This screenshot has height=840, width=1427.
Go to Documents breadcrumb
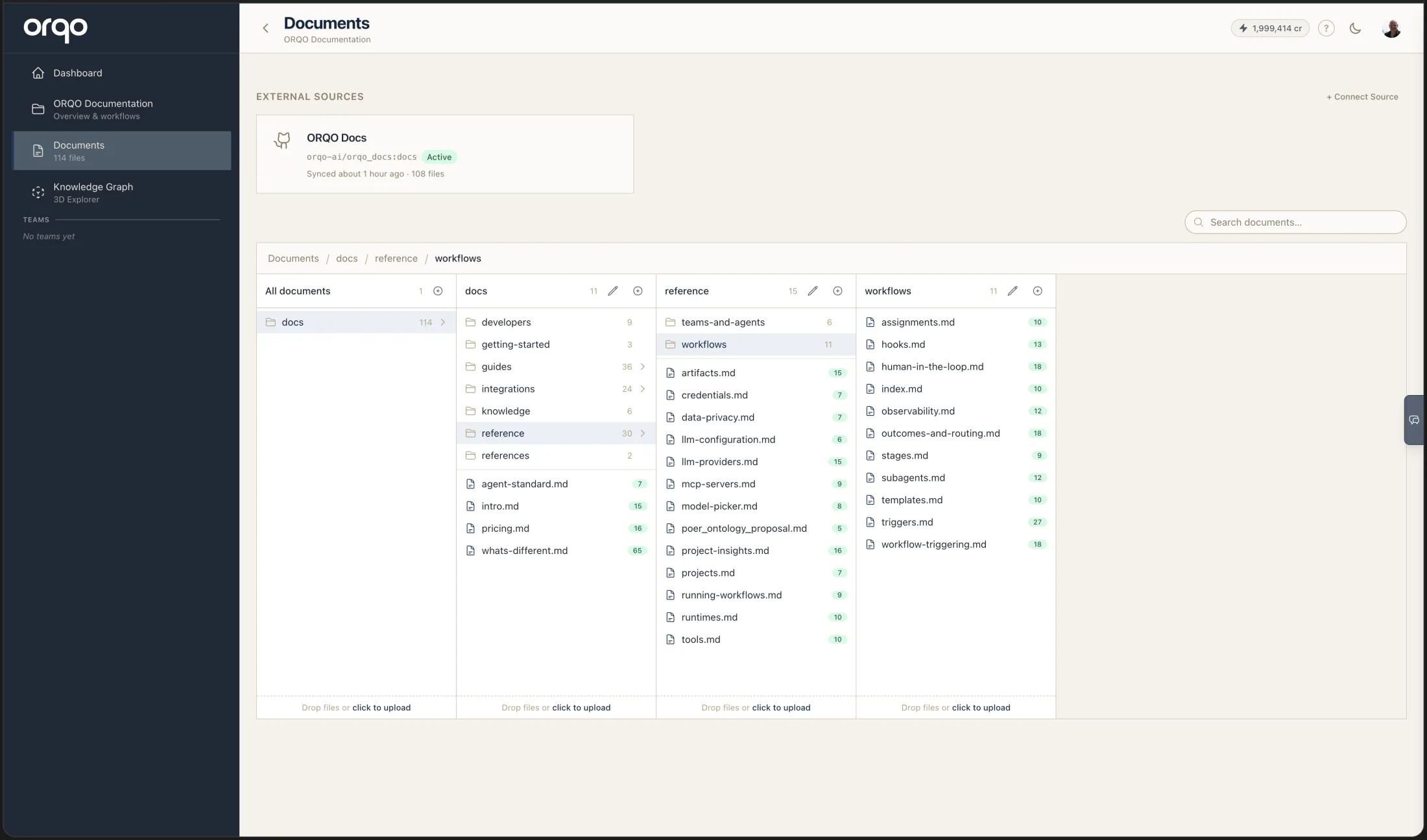(x=293, y=259)
